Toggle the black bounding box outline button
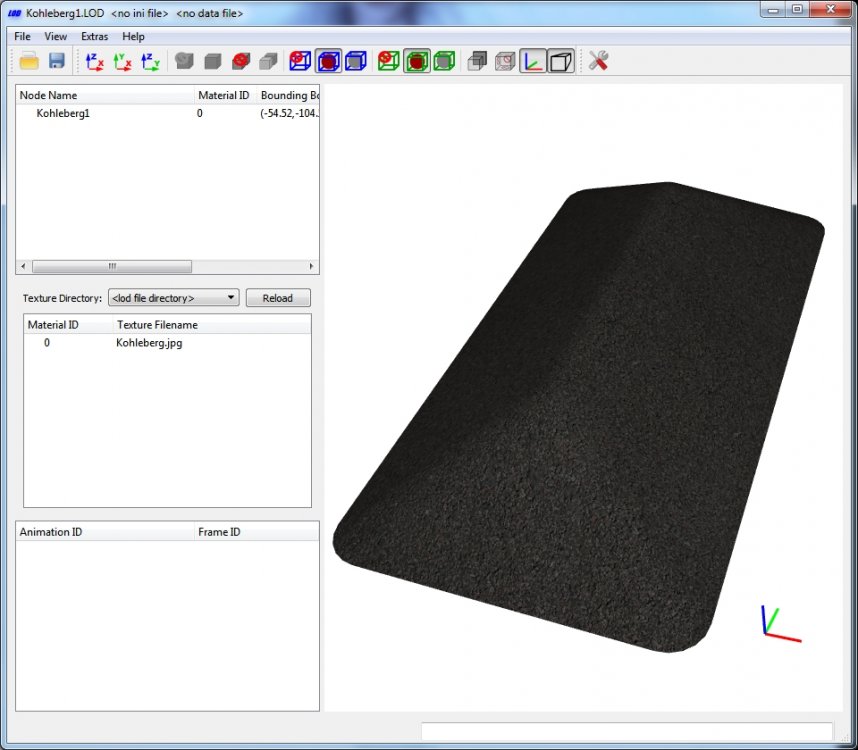Viewport: 858px width, 750px height. pos(560,61)
